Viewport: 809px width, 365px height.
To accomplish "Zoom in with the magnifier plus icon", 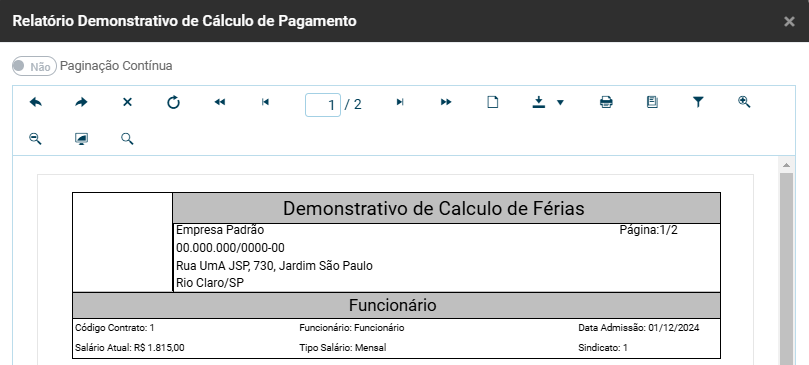I will (744, 102).
